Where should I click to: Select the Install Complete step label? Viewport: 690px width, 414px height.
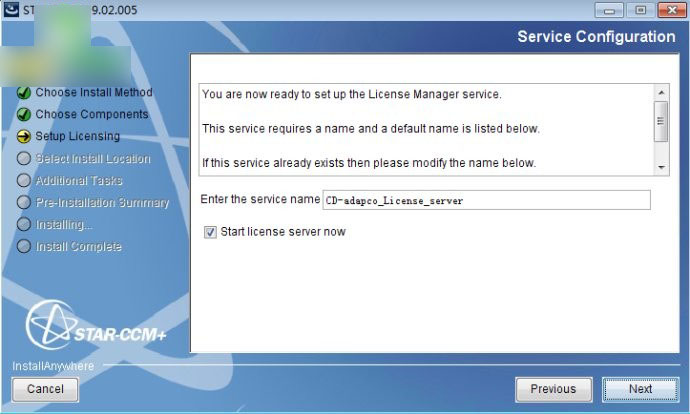[78, 246]
